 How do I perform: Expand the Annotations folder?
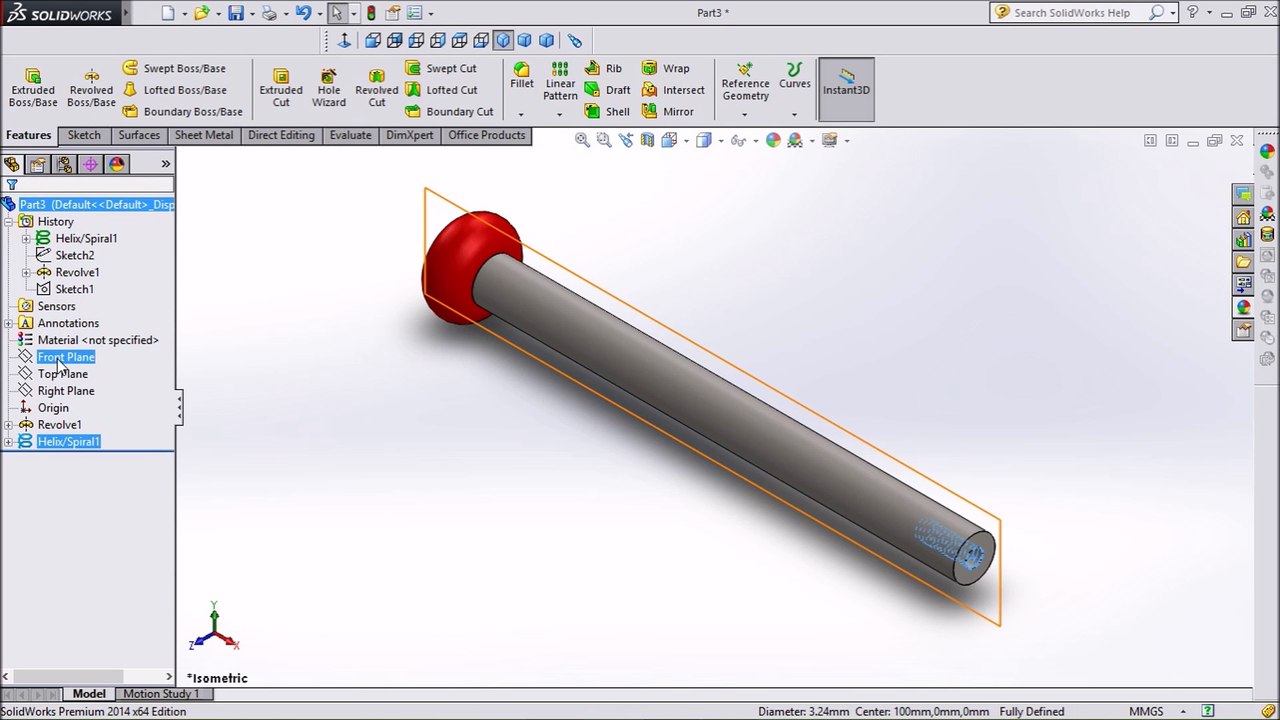pyautogui.click(x=8, y=324)
